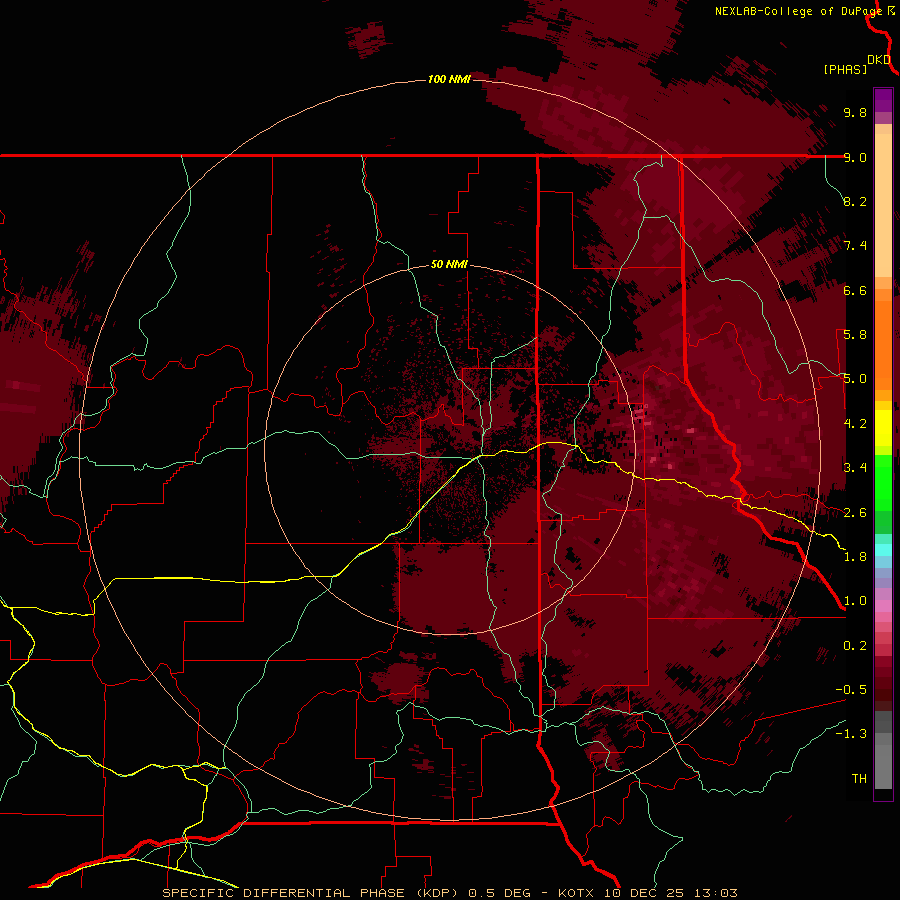The image size is (900, 900).
Task: Select the 1.8 value on the color scale
Action: [x=855, y=557]
